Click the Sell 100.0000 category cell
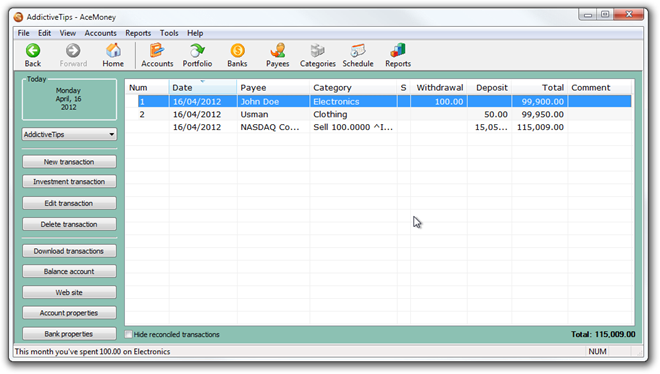660x374 pixels. point(353,127)
